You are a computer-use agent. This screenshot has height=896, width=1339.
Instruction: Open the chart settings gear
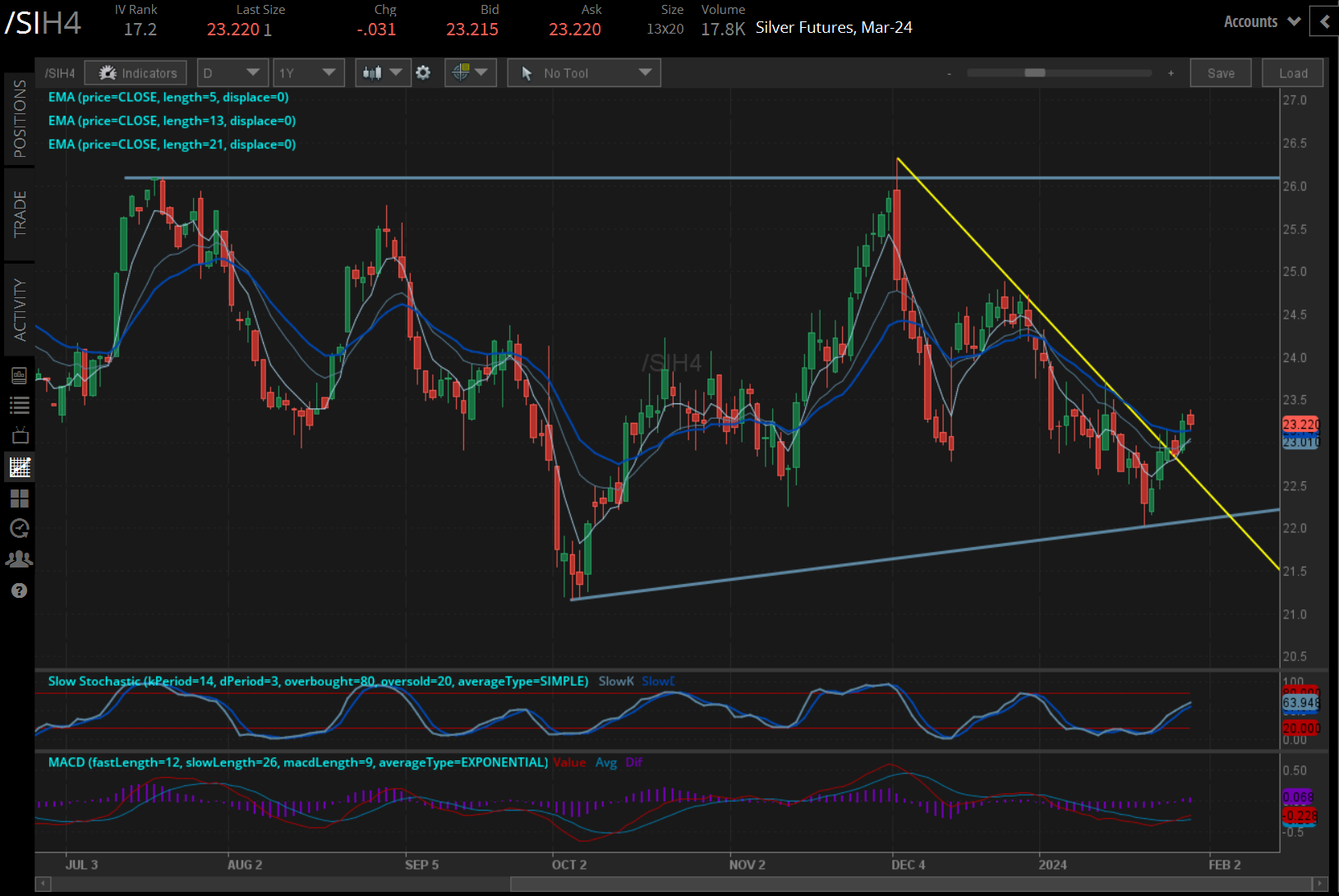click(423, 72)
